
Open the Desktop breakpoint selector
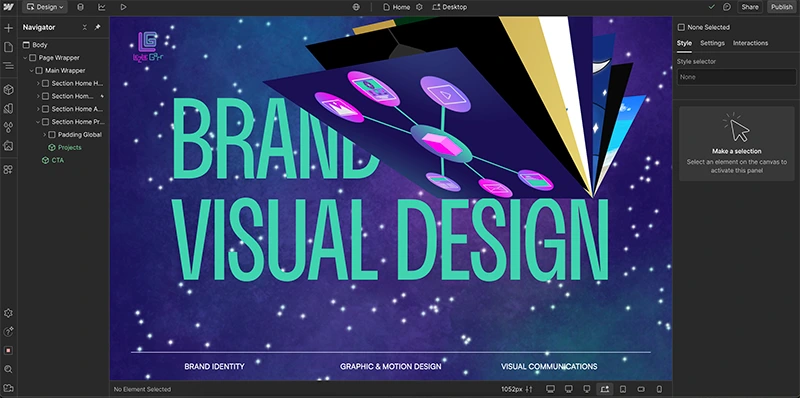[449, 7]
